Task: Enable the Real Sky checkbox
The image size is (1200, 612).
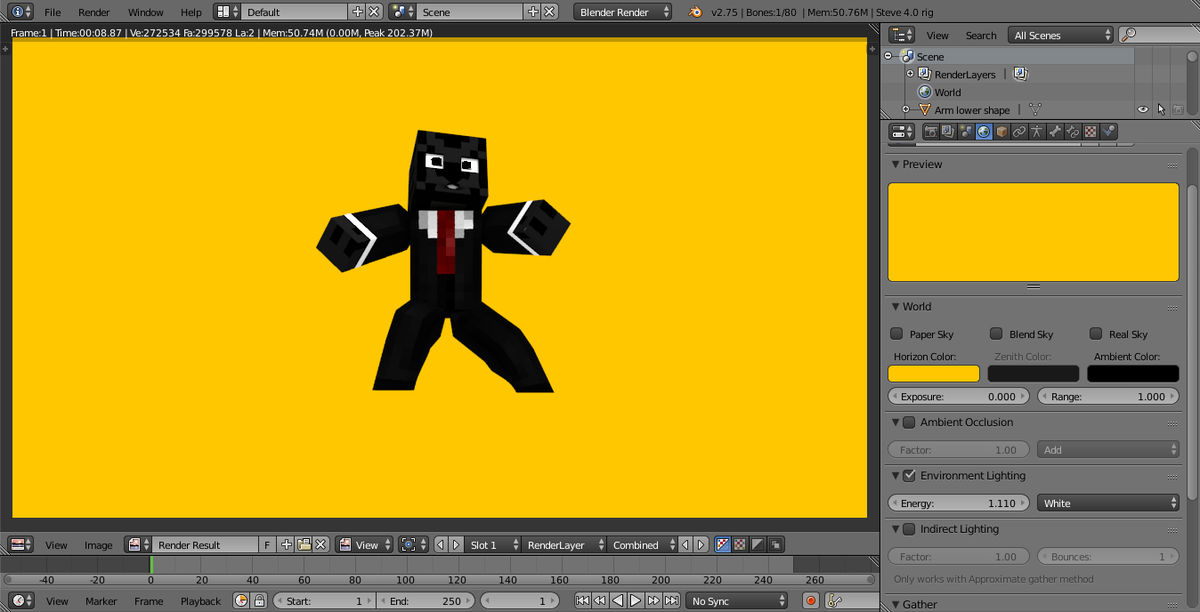Action: click(x=1096, y=334)
